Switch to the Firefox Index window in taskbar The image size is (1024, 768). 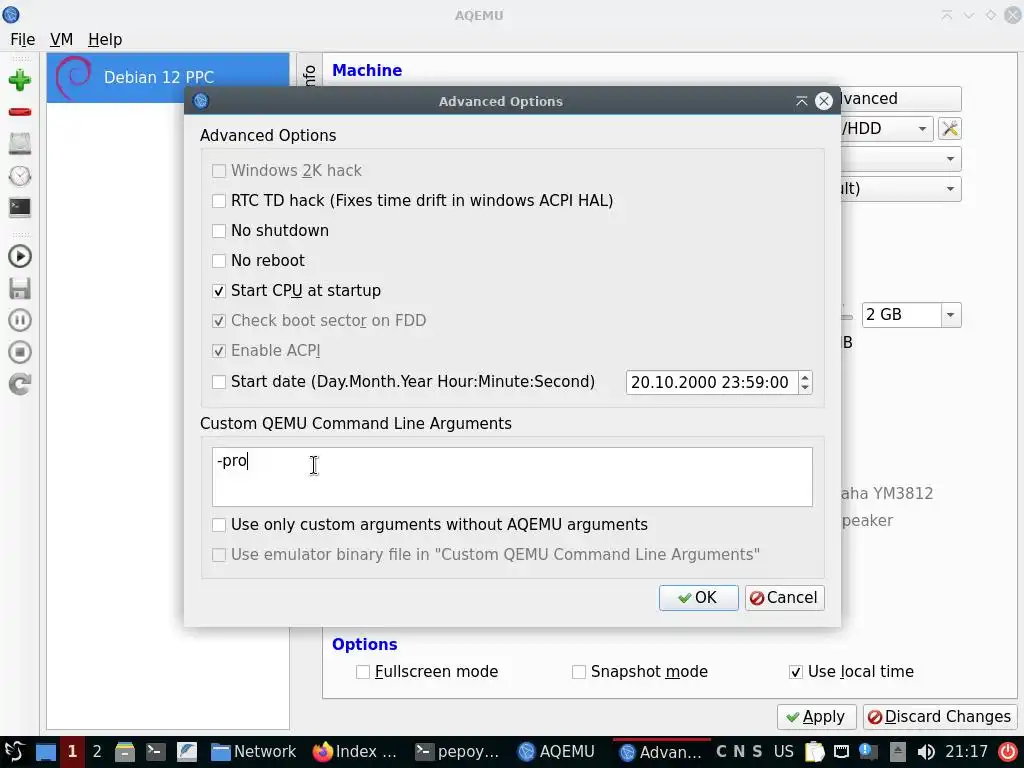coord(355,752)
